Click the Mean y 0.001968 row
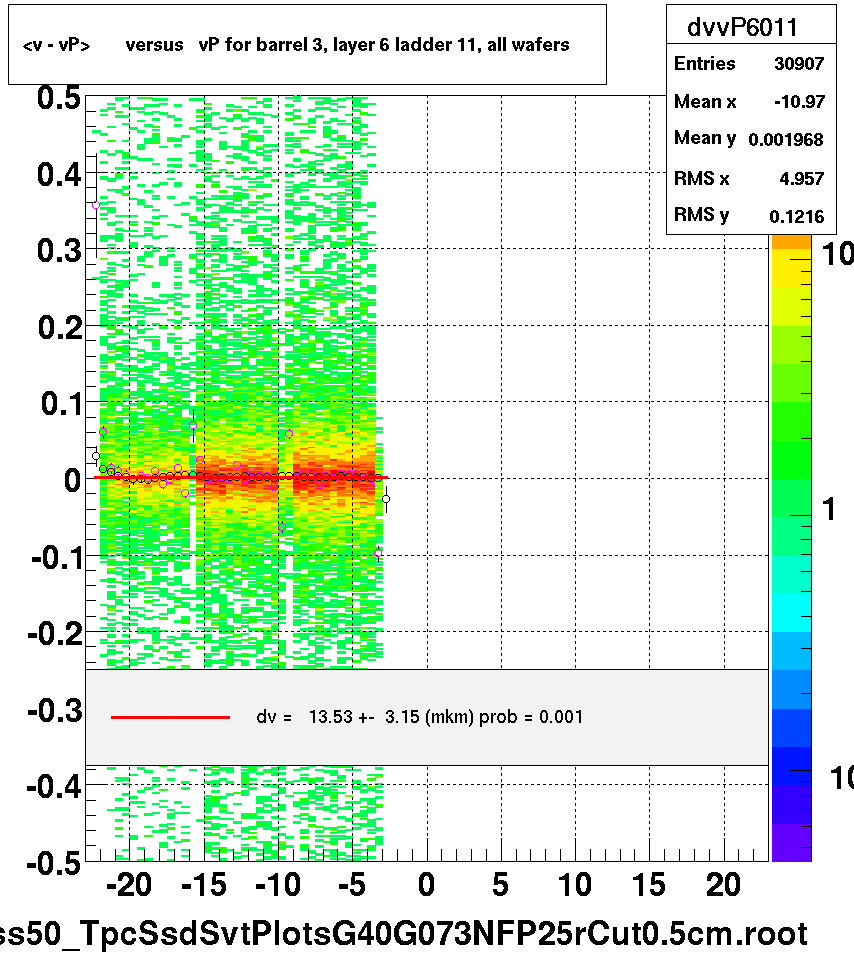Image resolution: width=854 pixels, height=957 pixels. point(749,139)
